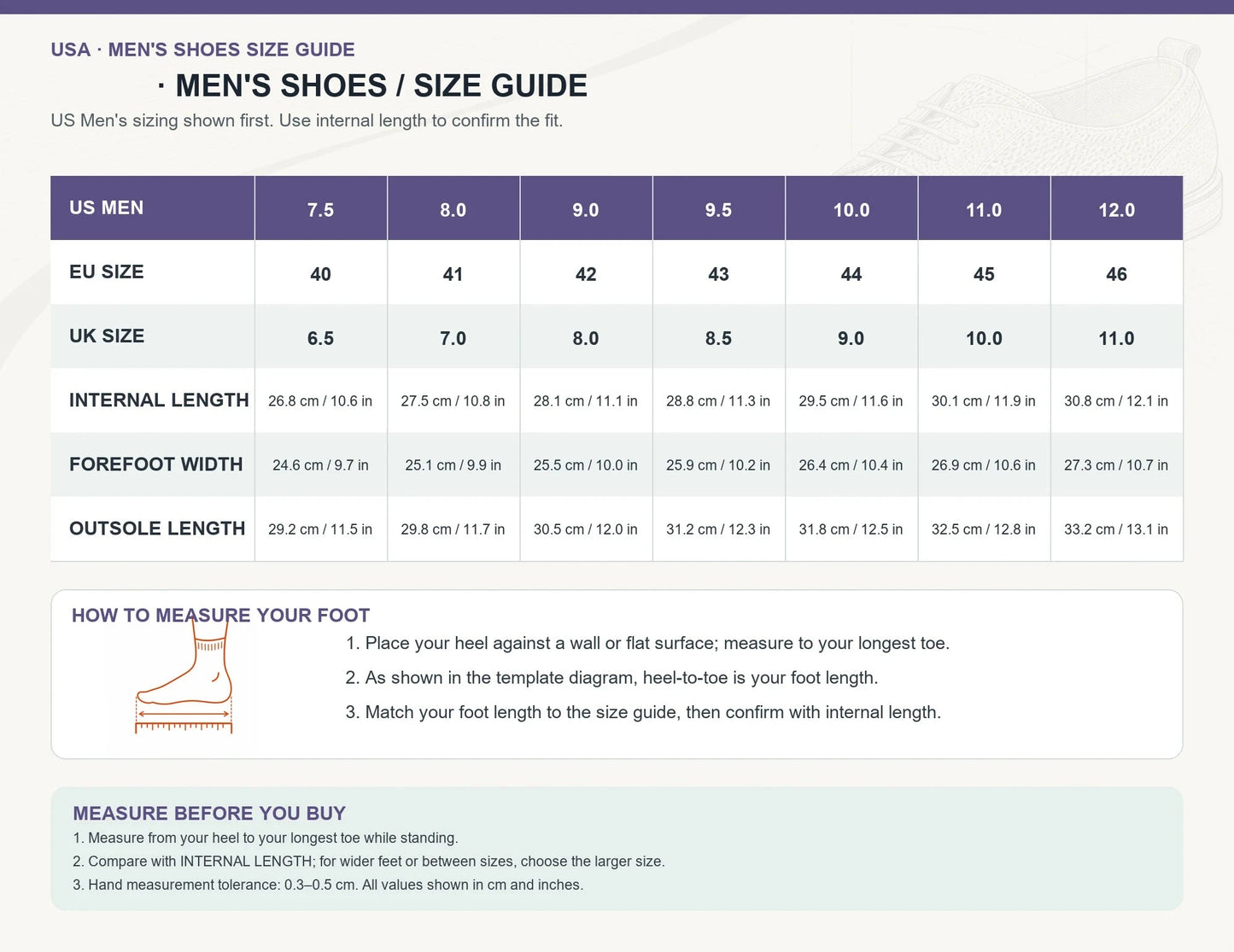Click the 29.8 cm / 11.7 in cell

[x=453, y=529]
